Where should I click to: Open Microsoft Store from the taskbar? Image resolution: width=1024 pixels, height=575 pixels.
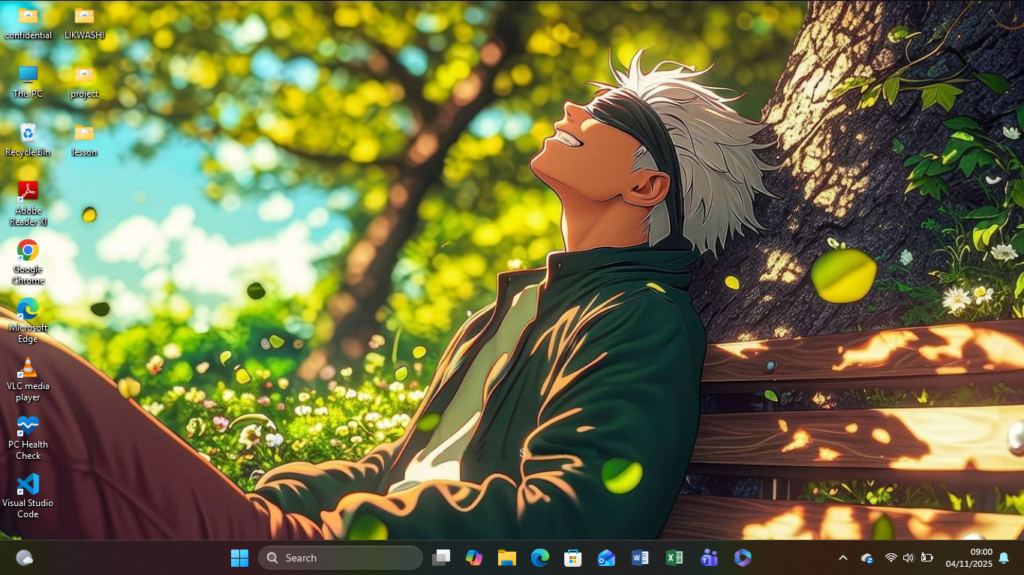coord(573,557)
